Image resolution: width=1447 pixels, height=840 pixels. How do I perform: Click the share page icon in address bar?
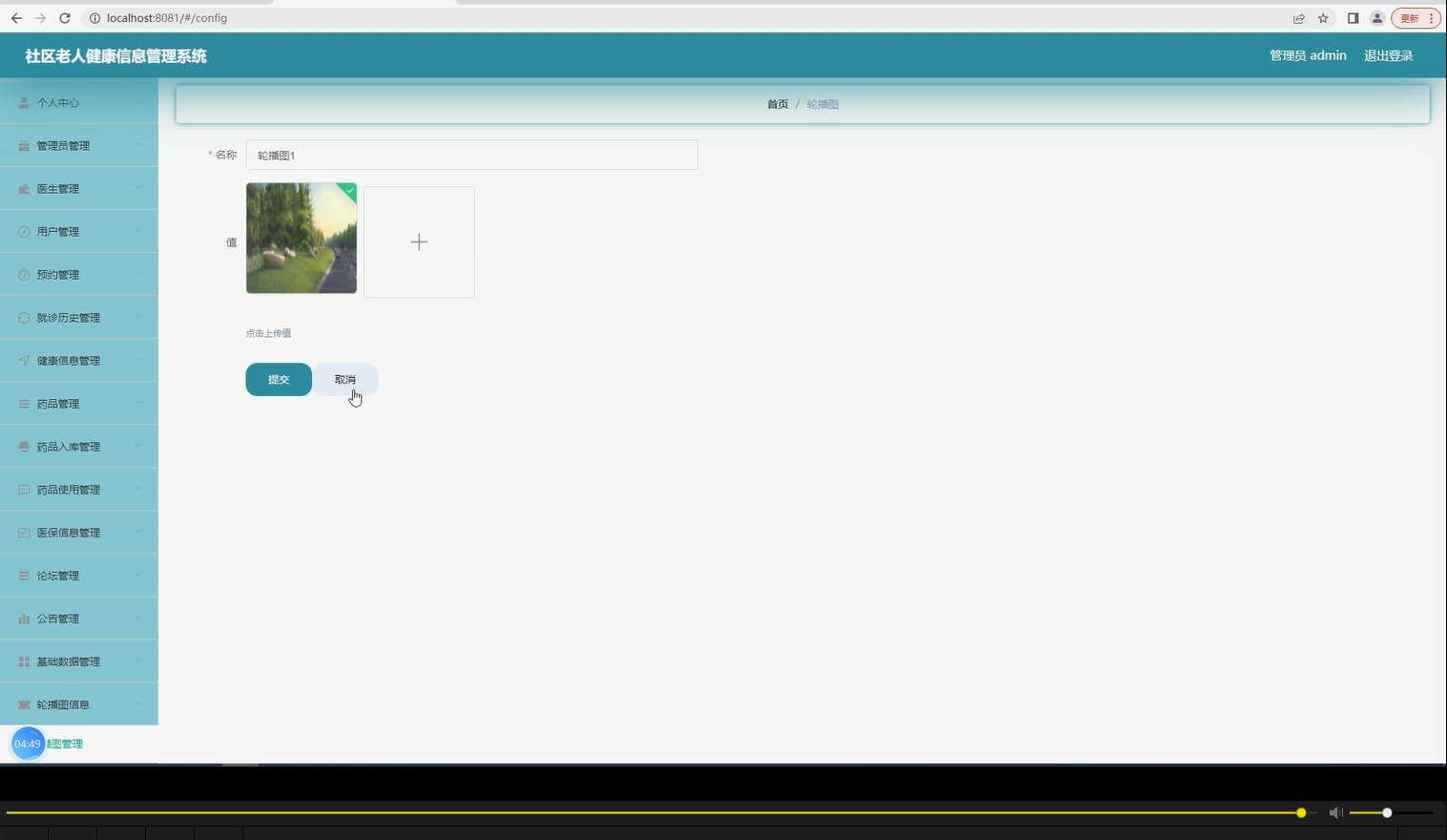pos(1299,18)
